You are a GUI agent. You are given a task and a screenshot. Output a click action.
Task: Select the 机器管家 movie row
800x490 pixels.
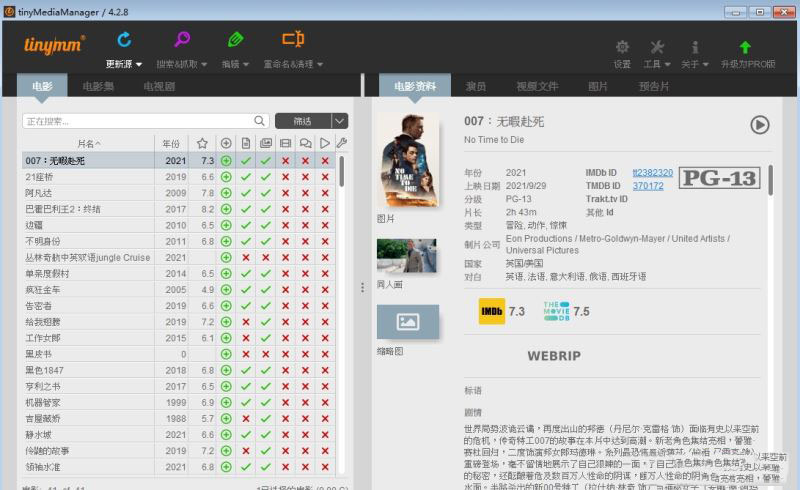179,402
